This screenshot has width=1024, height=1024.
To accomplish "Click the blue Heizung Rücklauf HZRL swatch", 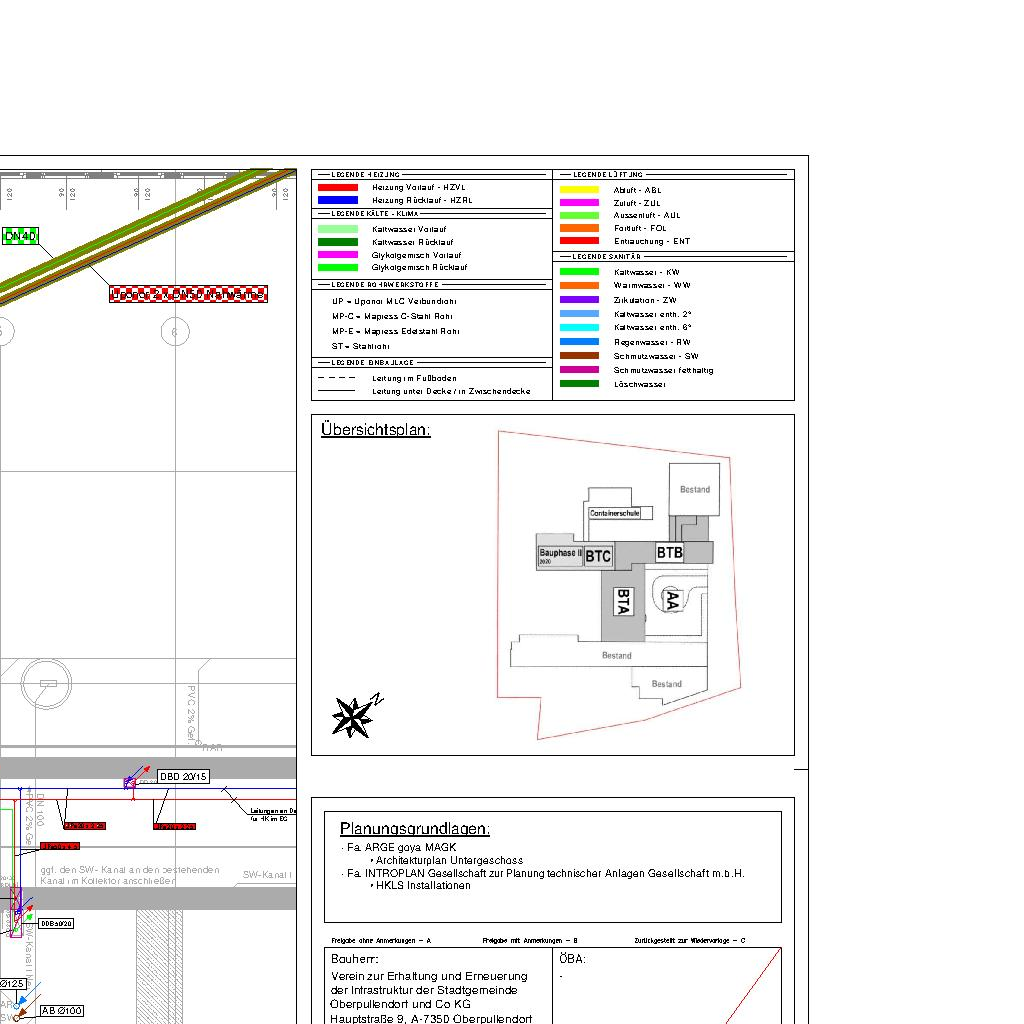I will (x=337, y=200).
